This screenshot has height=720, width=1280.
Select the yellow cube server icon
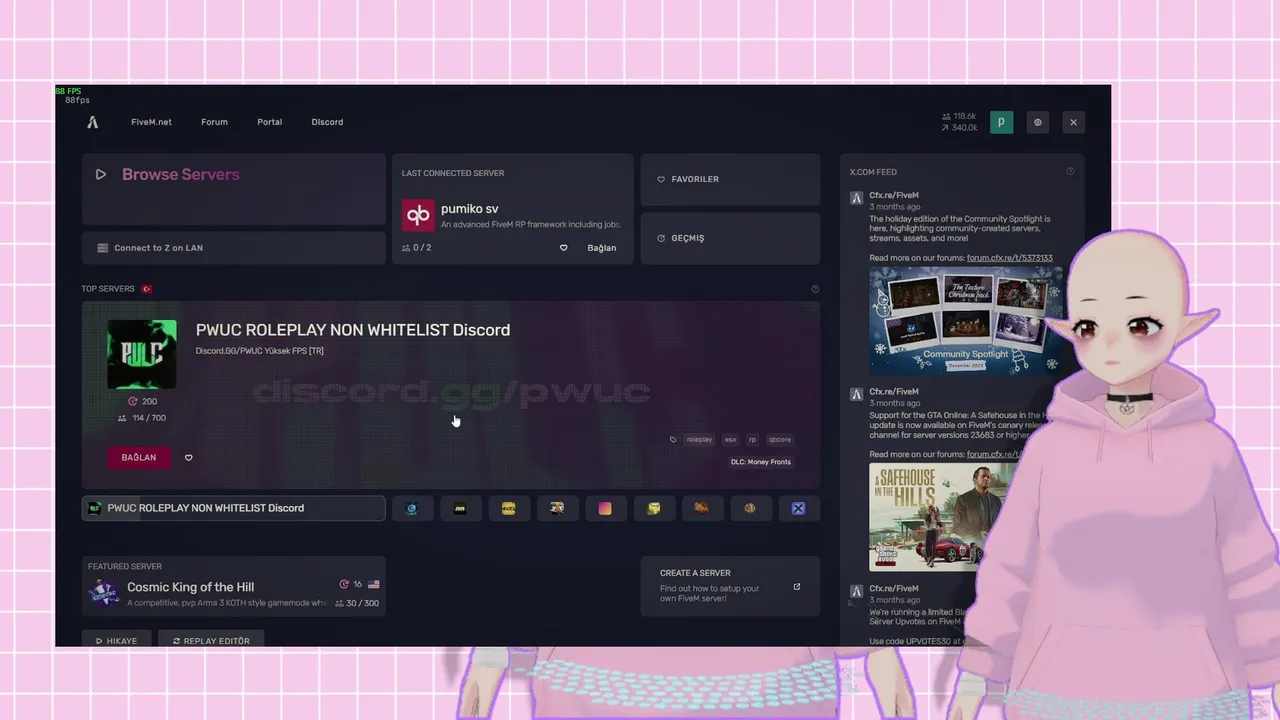tap(653, 508)
